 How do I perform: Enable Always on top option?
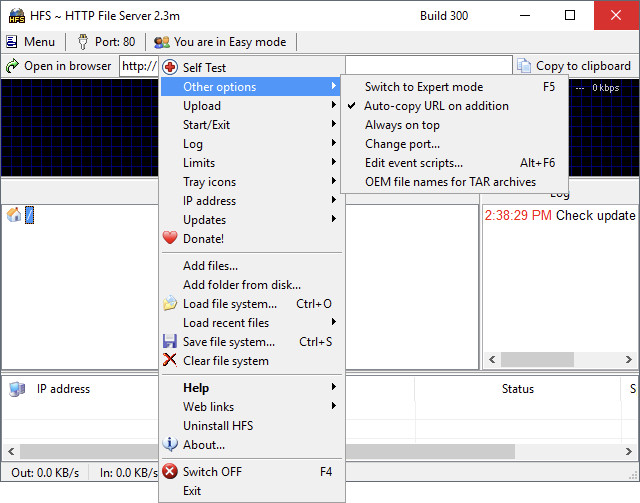pyautogui.click(x=402, y=125)
